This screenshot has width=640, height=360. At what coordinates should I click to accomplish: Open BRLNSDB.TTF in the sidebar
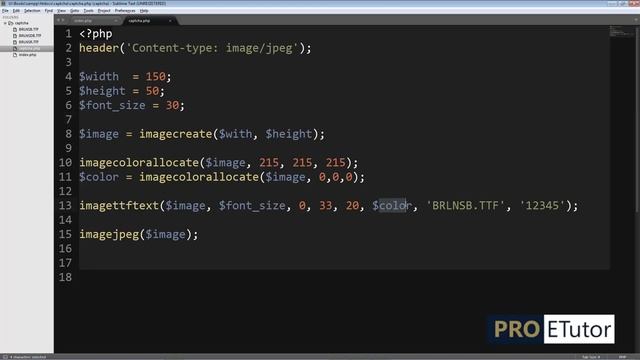click(30, 36)
